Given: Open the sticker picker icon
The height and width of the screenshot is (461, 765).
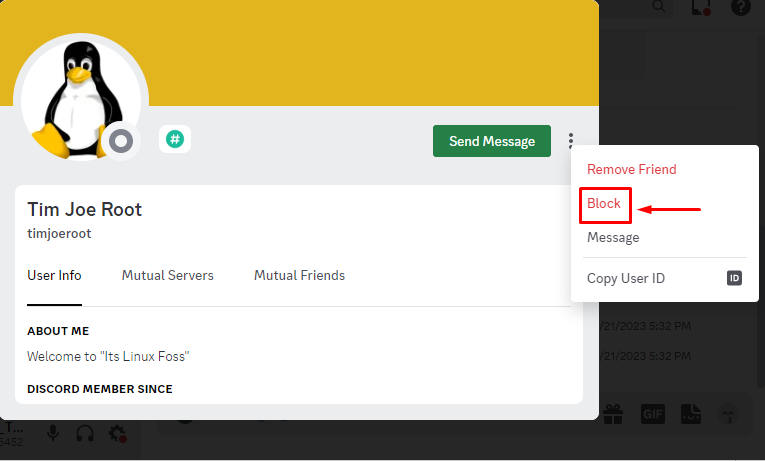Looking at the screenshot, I should click(691, 415).
